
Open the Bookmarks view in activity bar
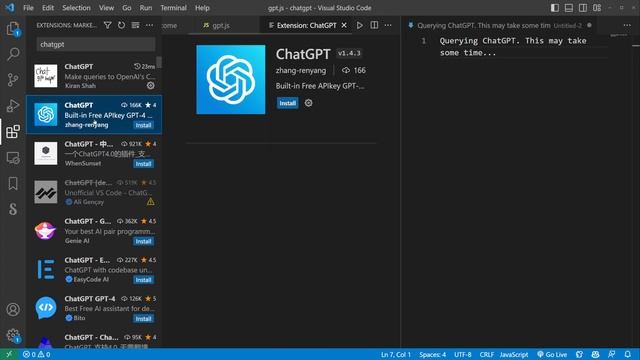point(13,183)
